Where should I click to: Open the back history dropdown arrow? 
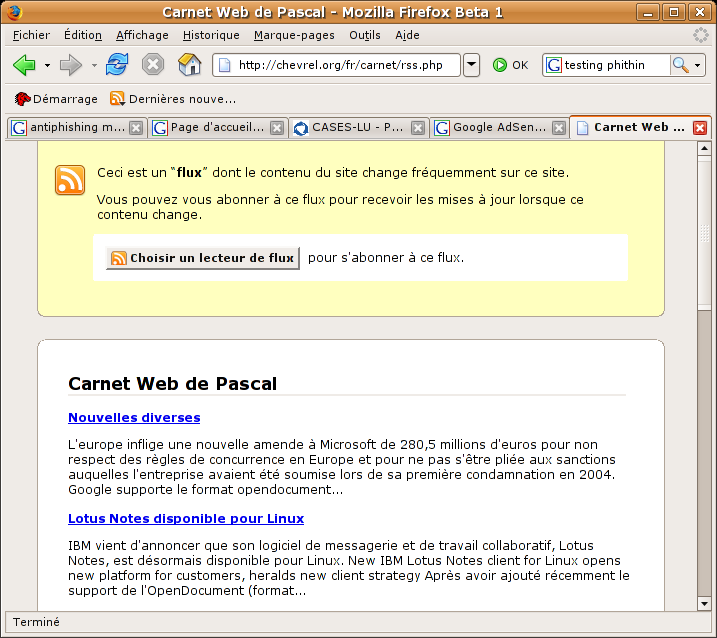click(x=47, y=65)
